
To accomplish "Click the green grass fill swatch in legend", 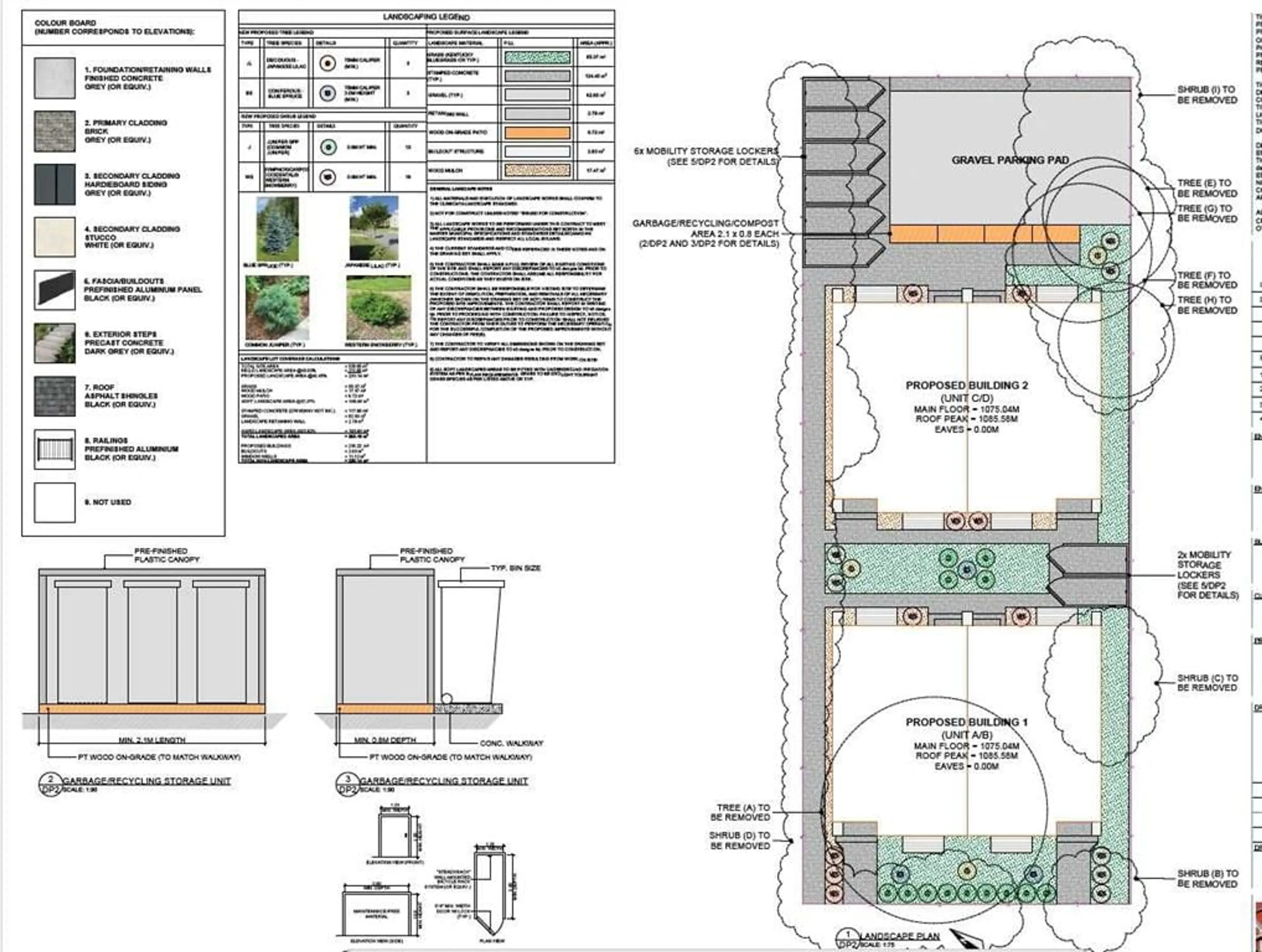I will (x=537, y=57).
